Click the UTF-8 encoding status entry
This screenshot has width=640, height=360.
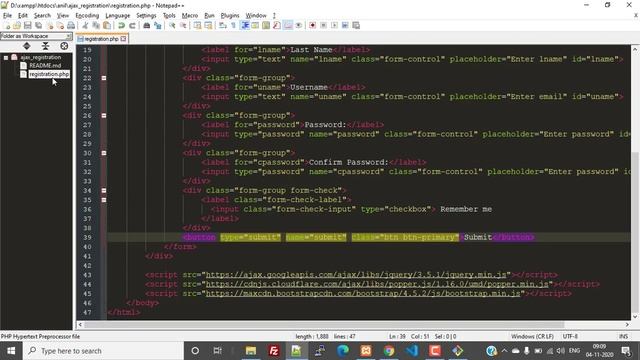570,336
